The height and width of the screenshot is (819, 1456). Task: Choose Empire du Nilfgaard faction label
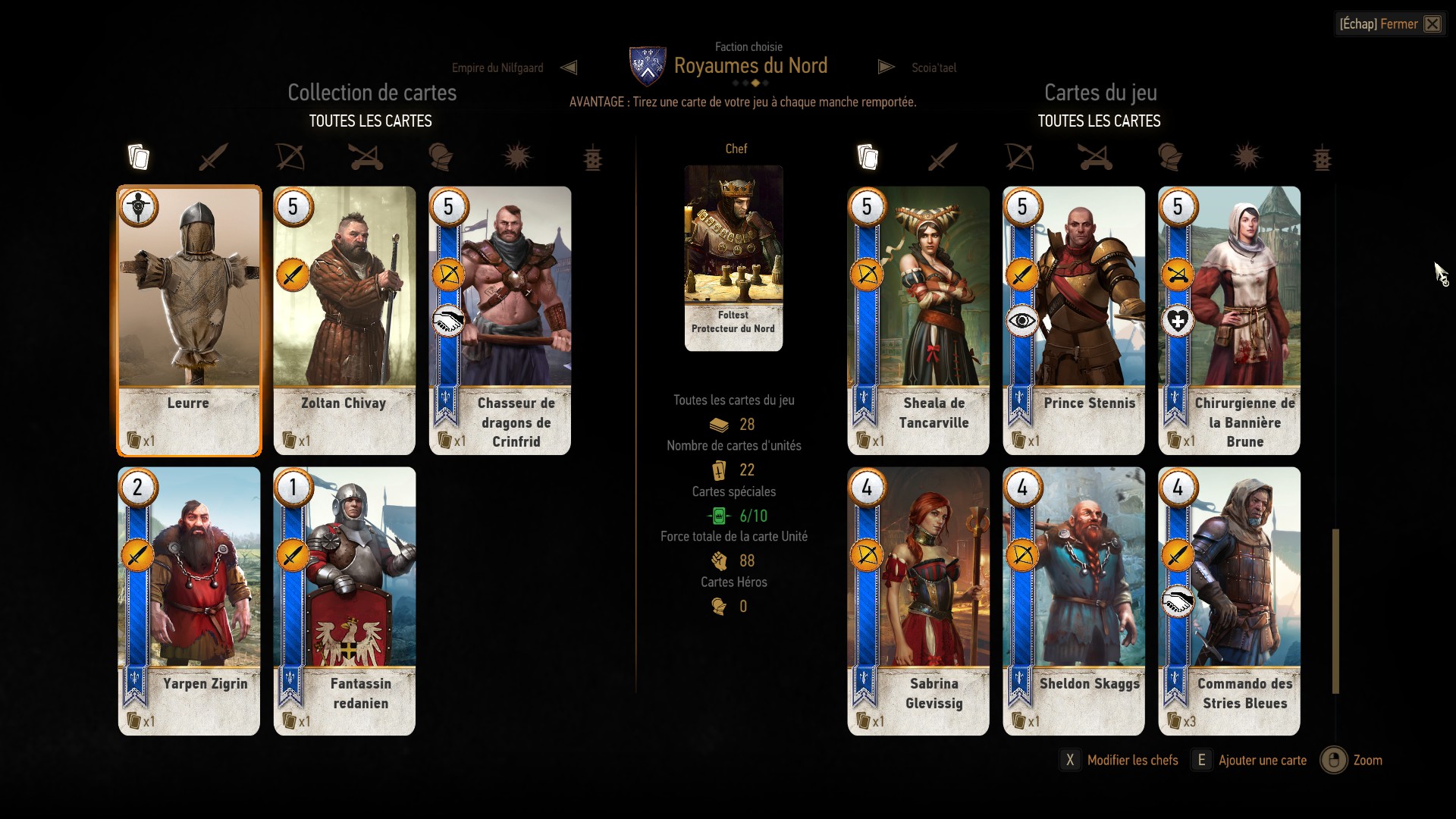[x=497, y=67]
